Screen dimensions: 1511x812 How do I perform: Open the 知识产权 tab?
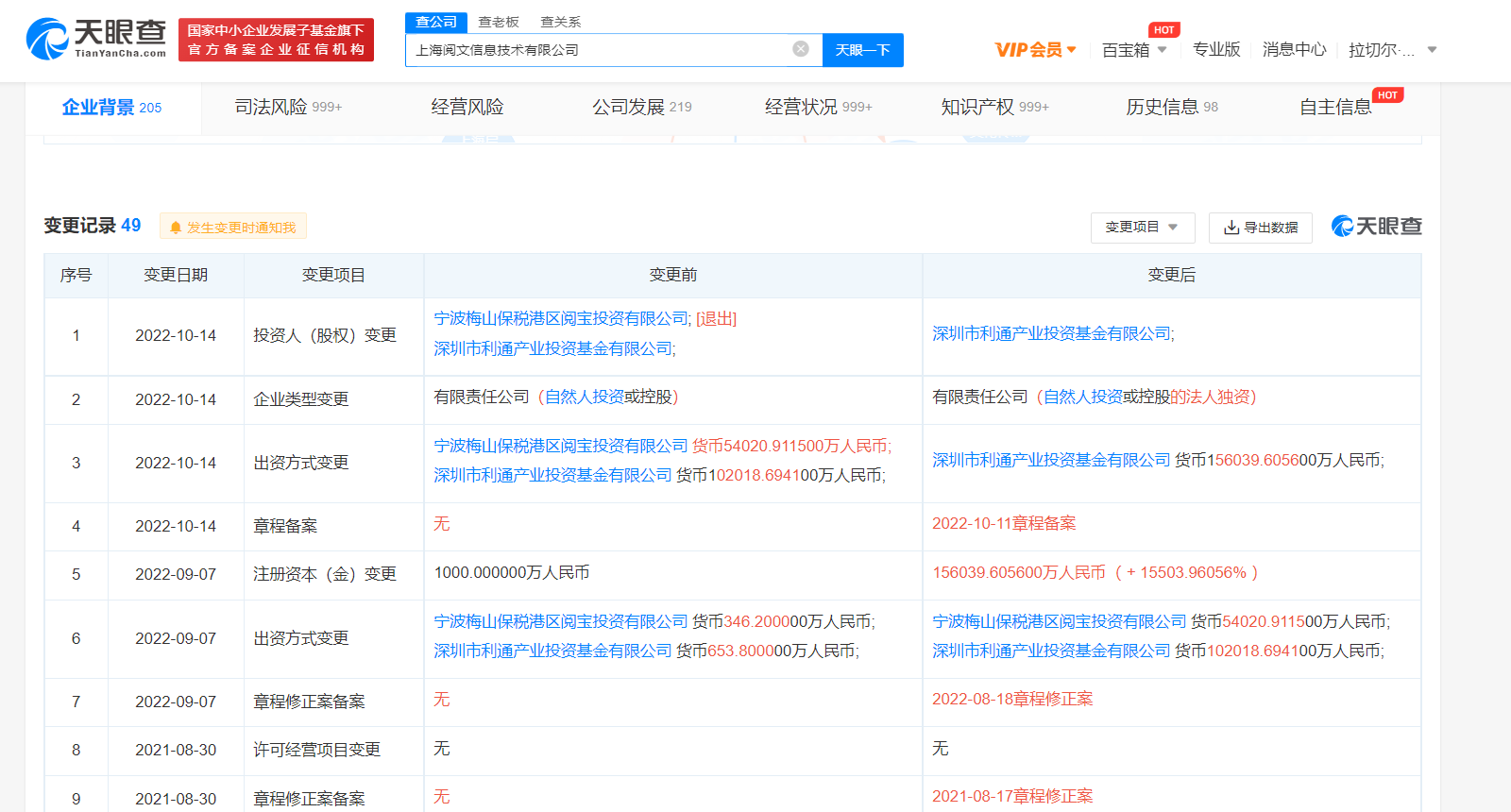pos(993,108)
